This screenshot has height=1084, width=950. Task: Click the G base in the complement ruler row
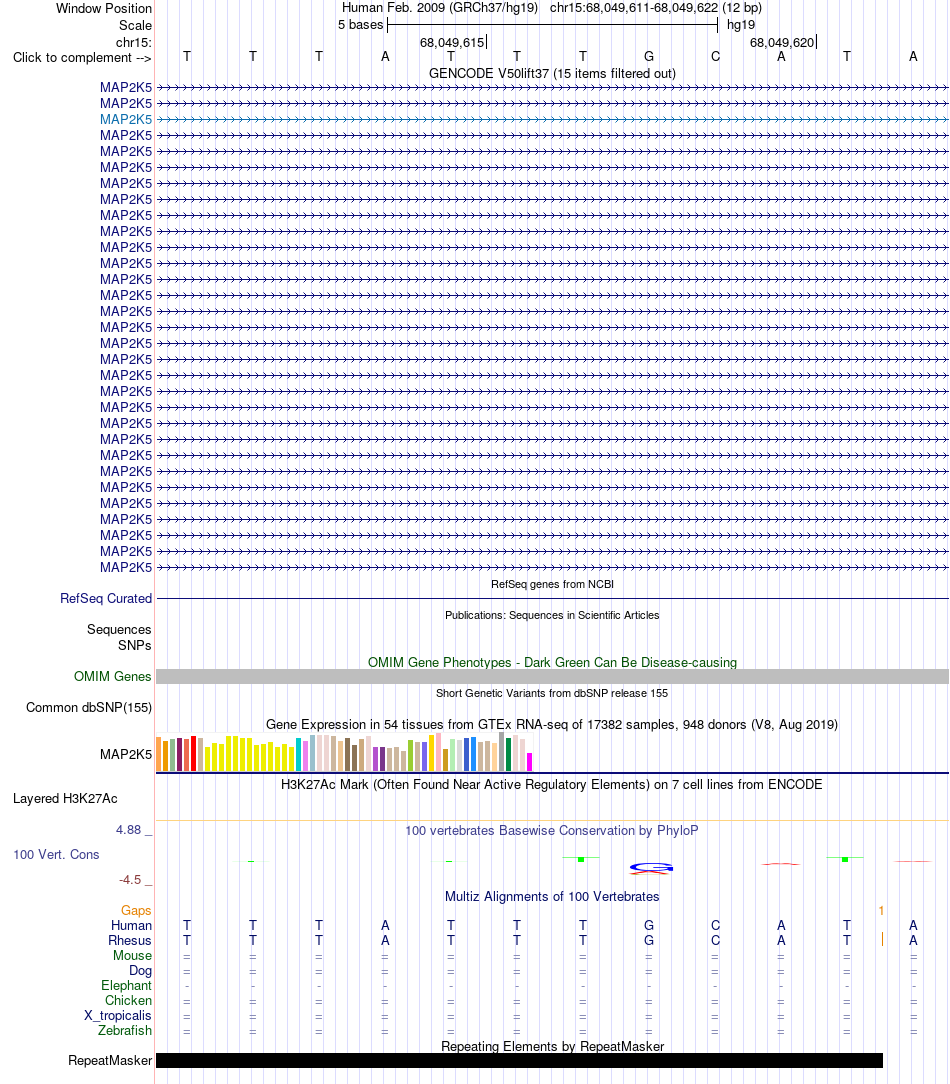click(649, 57)
